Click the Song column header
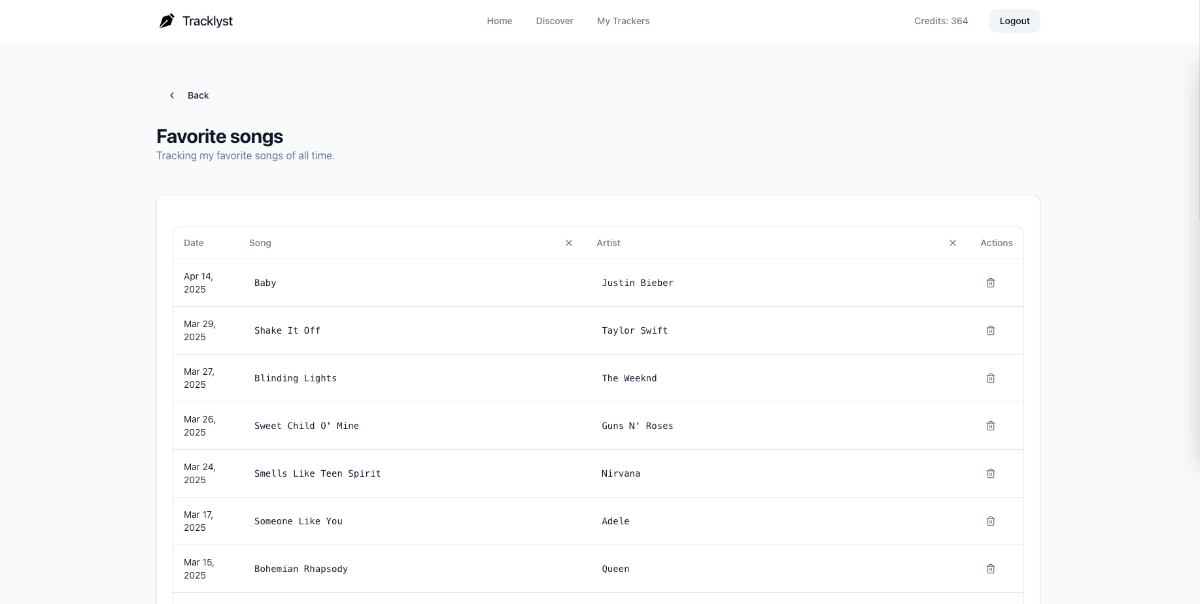This screenshot has width=1200, height=604. pyautogui.click(x=260, y=243)
